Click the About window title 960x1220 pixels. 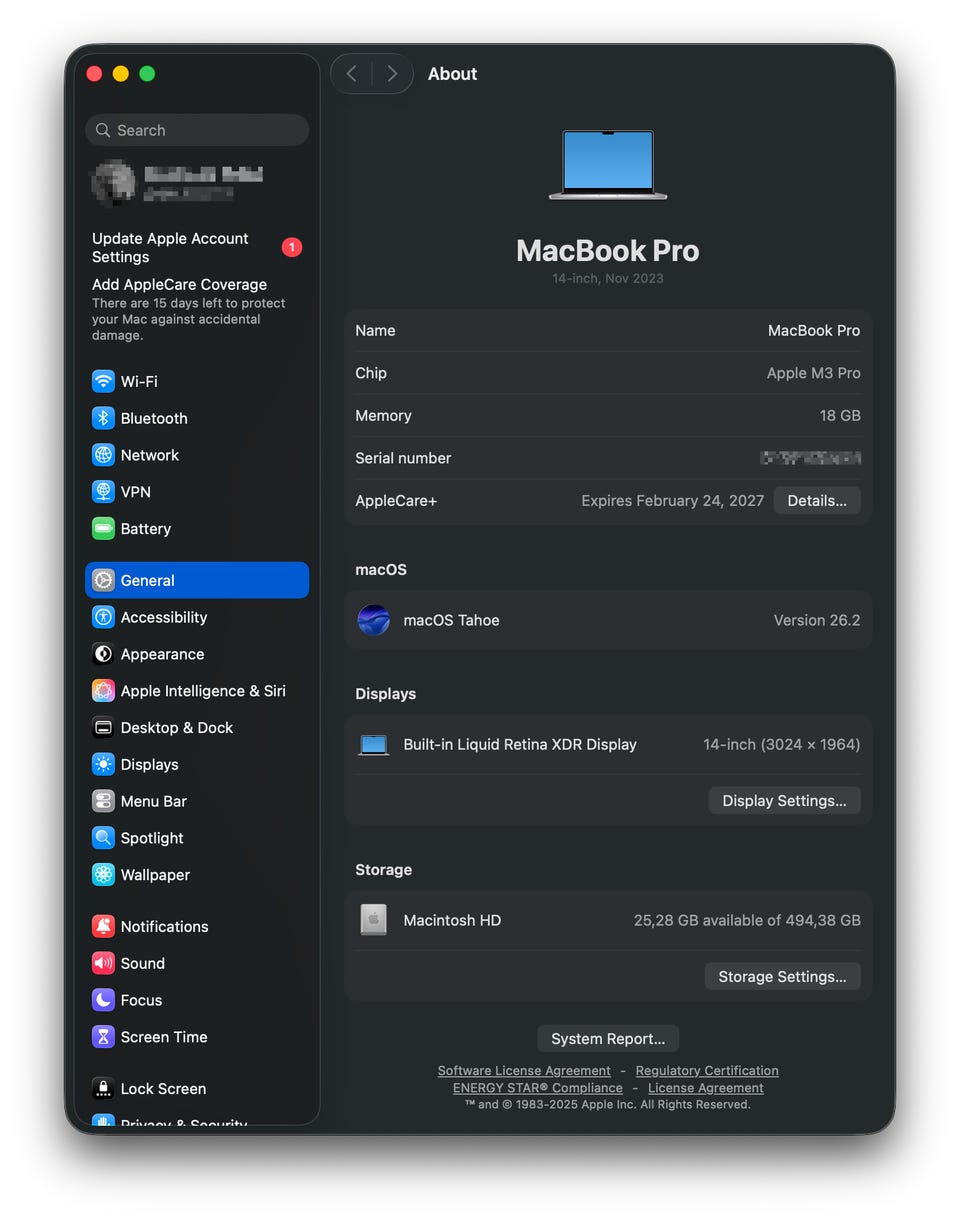tap(452, 73)
